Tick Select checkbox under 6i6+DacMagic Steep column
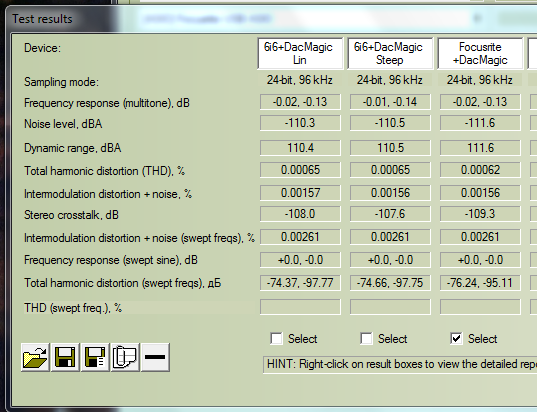The width and height of the screenshot is (537, 412). [x=366, y=339]
